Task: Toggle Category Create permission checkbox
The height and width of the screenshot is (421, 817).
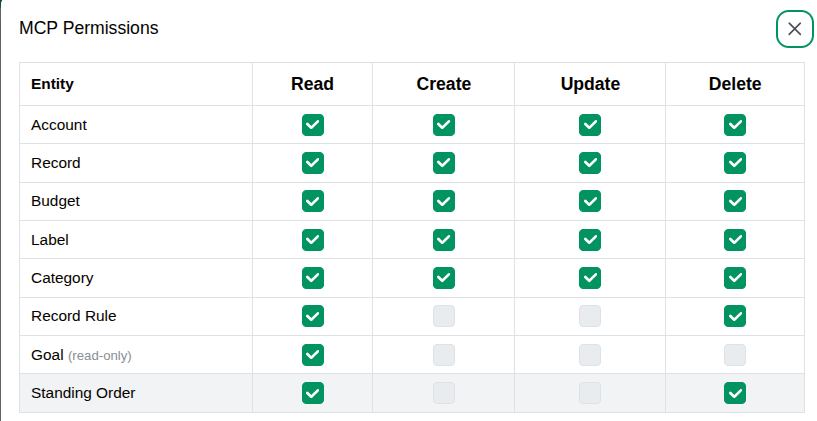Action: click(x=444, y=278)
